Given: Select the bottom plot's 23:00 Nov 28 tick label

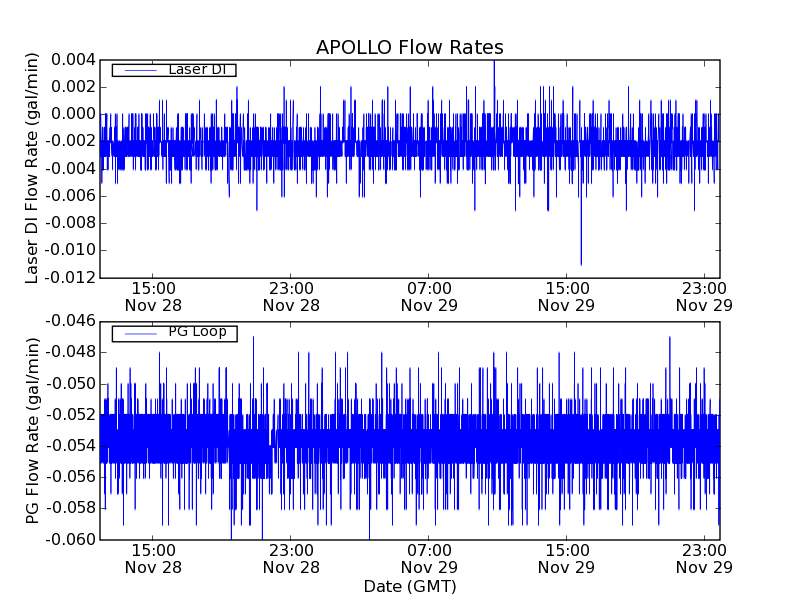Looking at the screenshot, I should pyautogui.click(x=291, y=558).
